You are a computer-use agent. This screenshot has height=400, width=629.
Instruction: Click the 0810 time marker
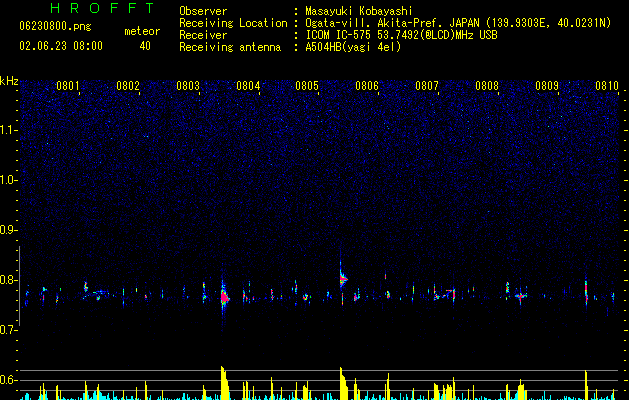[x=607, y=86]
